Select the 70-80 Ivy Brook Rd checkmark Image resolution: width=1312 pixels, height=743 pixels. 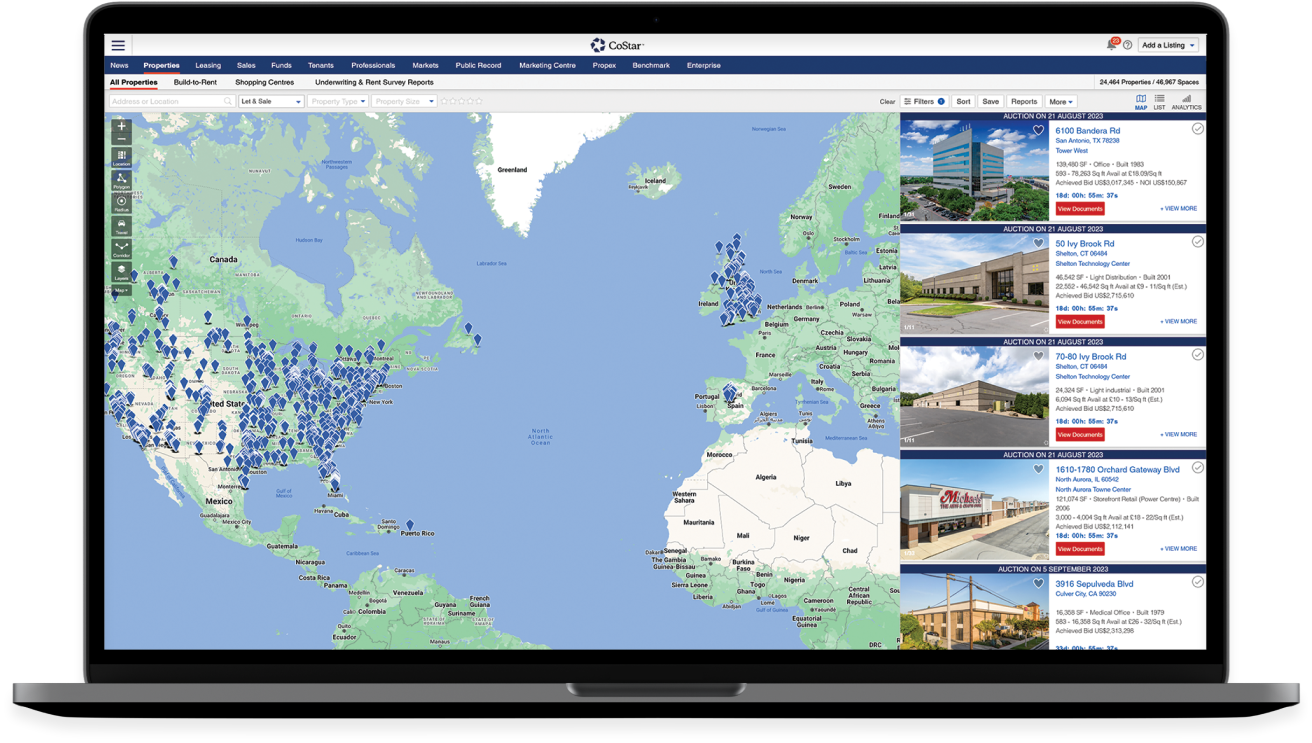(1197, 355)
